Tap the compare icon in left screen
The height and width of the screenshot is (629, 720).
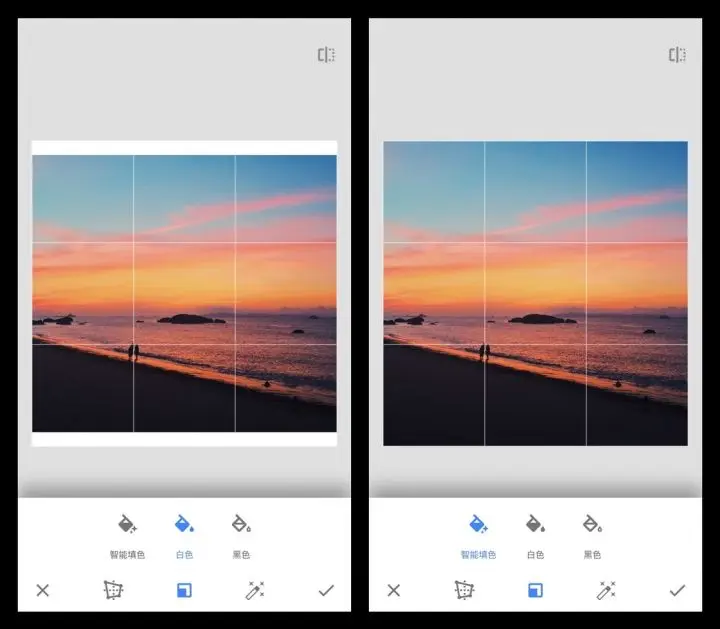tap(326, 55)
